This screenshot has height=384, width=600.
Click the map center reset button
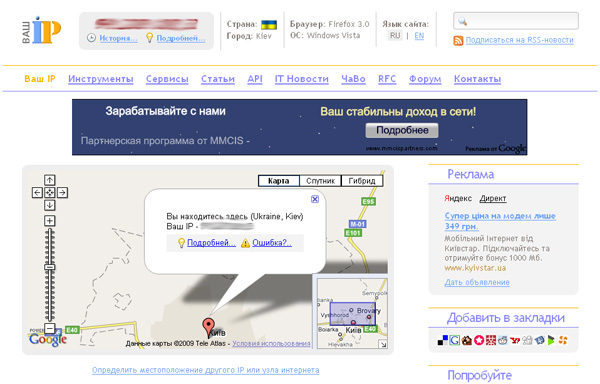50,192
